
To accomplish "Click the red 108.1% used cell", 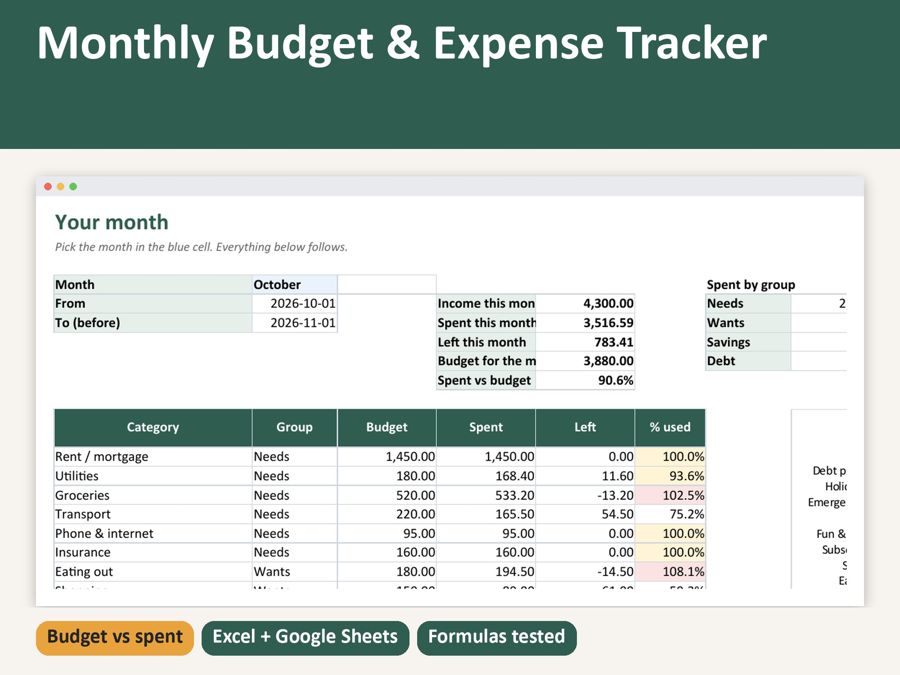I will [x=670, y=572].
